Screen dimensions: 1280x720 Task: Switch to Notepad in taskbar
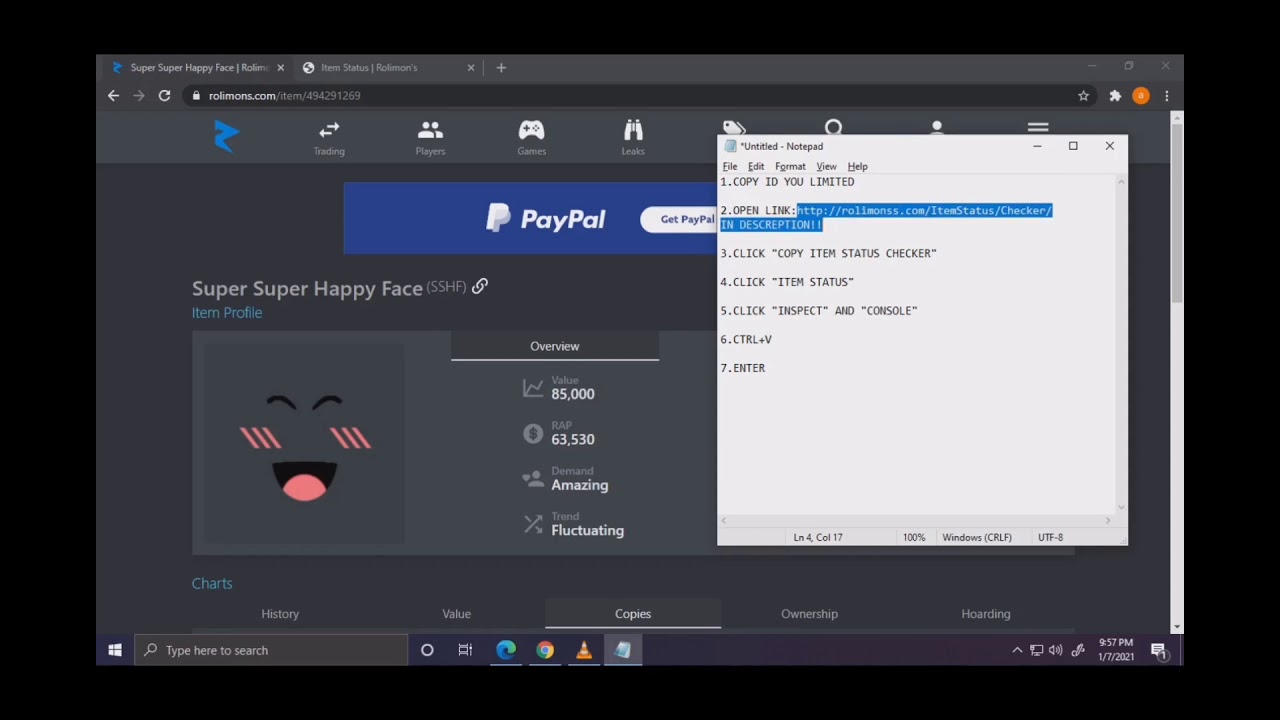(x=622, y=650)
